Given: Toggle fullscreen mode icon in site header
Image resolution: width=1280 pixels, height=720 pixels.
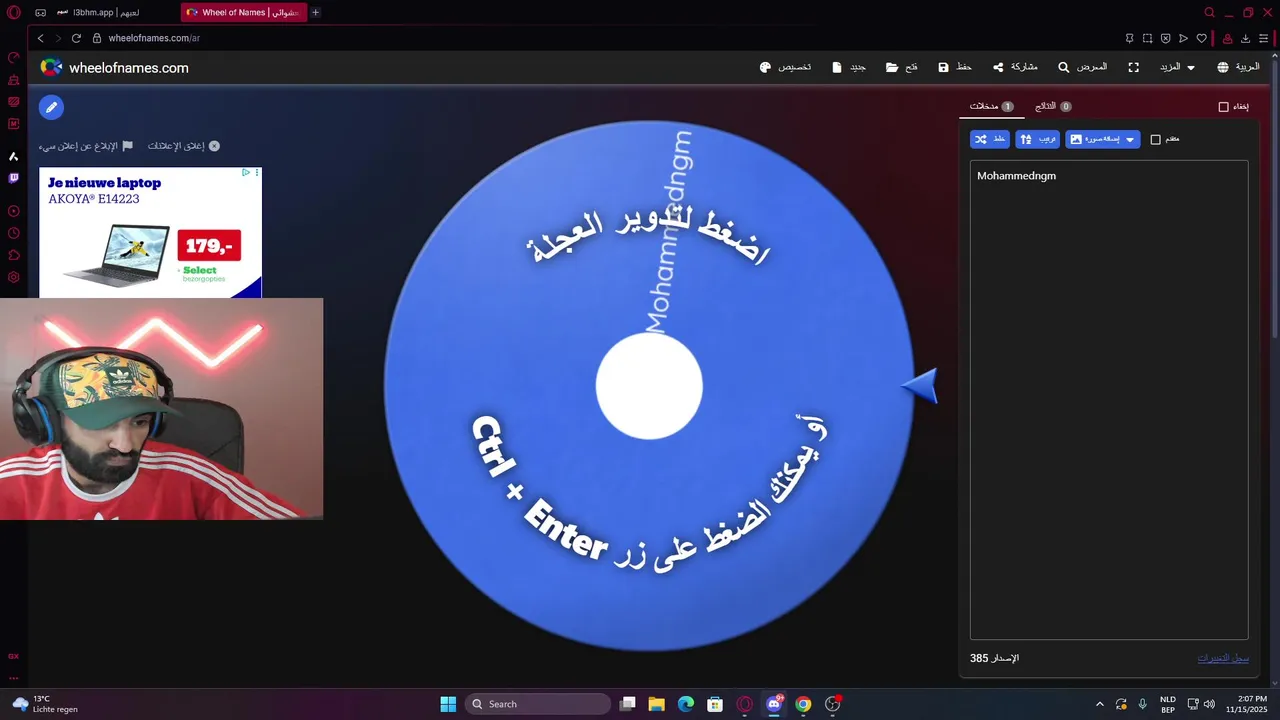Looking at the screenshot, I should pos(1133,67).
